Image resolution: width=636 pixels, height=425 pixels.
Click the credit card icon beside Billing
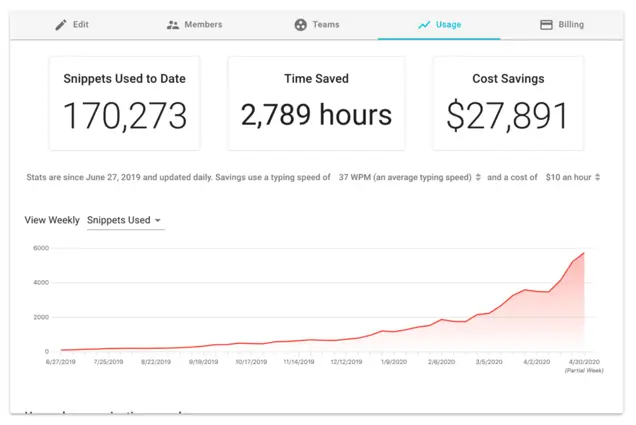point(546,25)
